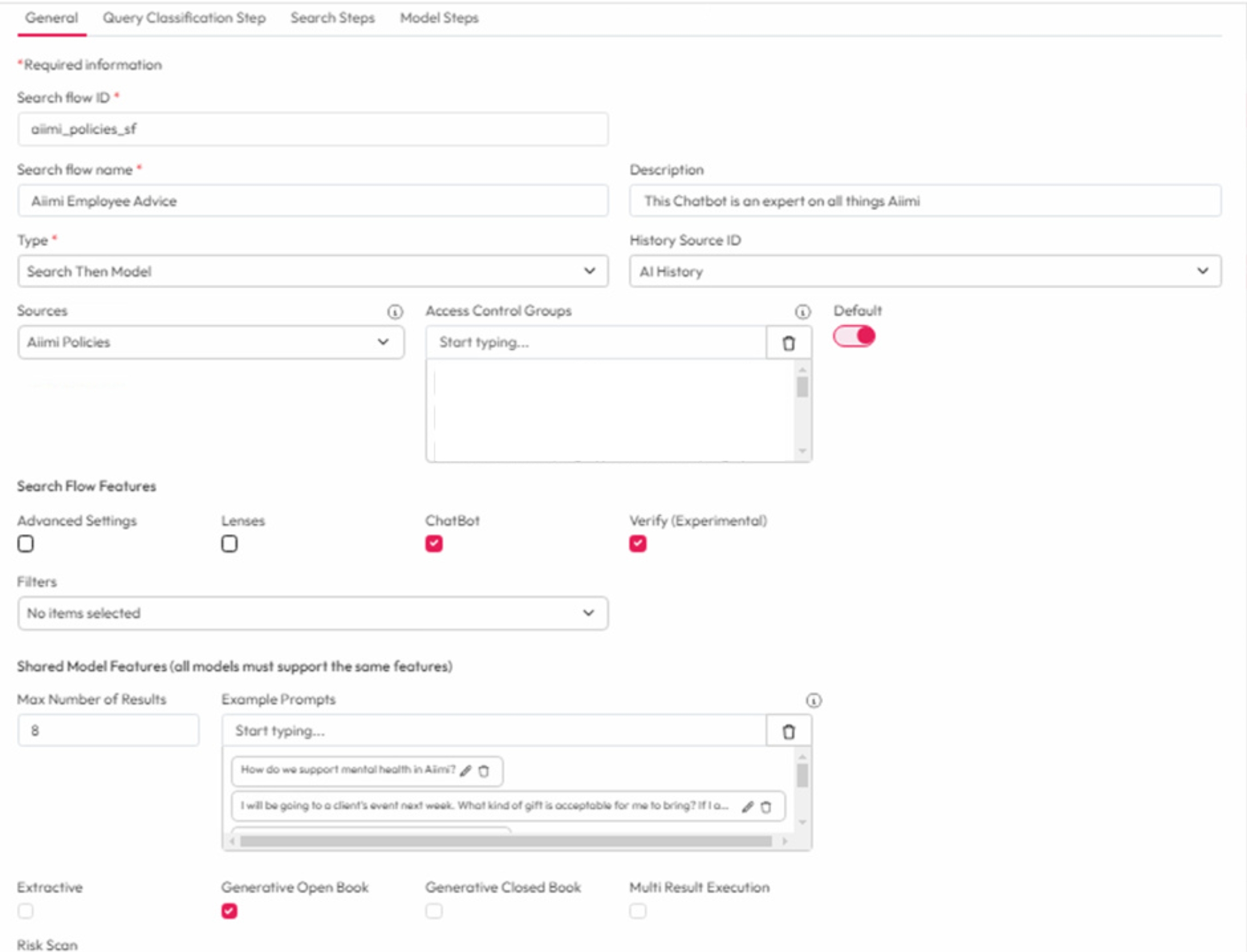Turn off the Default toggle
The width and height of the screenshot is (1247, 952).
pyautogui.click(x=854, y=337)
